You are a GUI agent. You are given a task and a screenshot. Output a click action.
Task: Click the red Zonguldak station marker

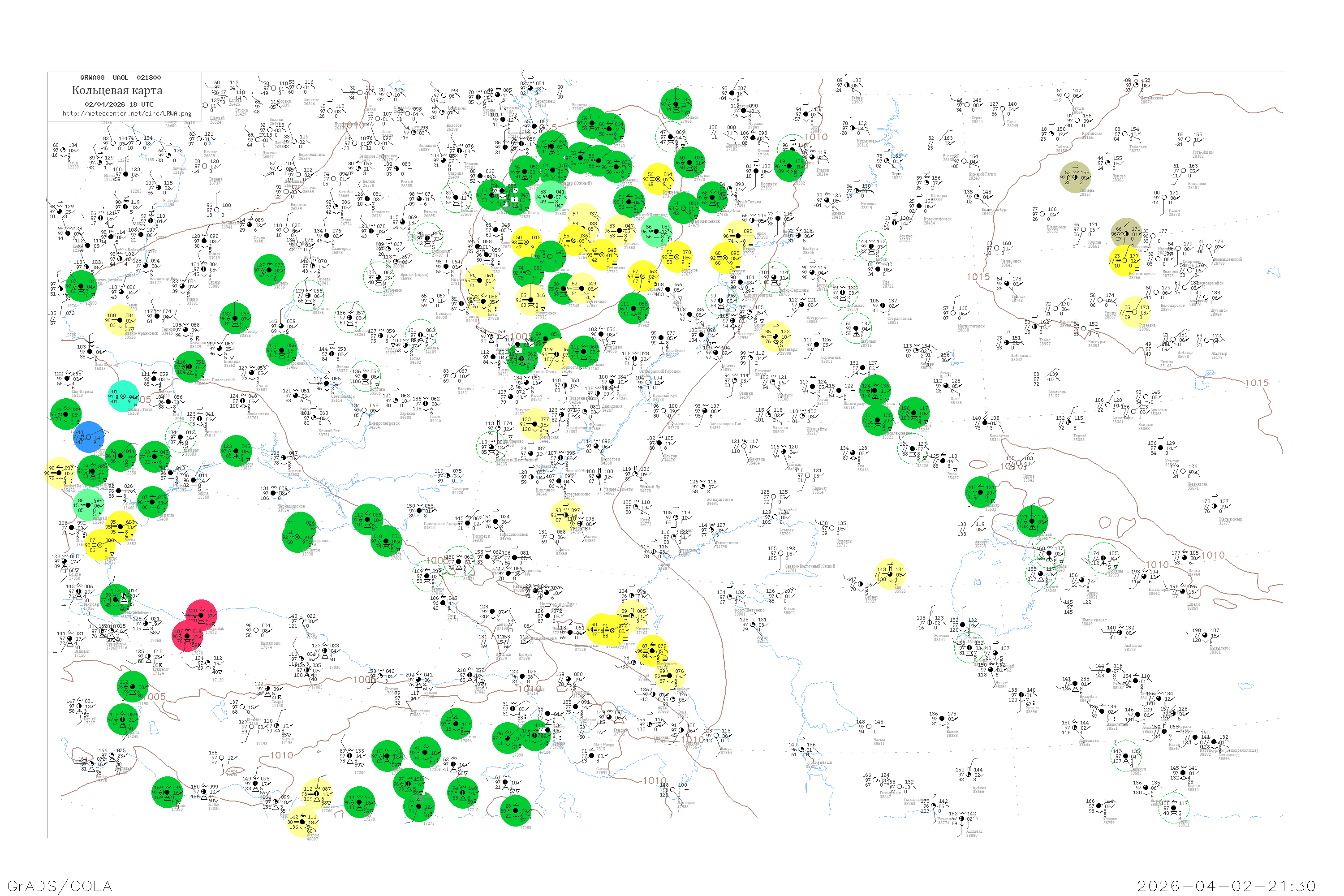tap(201, 615)
